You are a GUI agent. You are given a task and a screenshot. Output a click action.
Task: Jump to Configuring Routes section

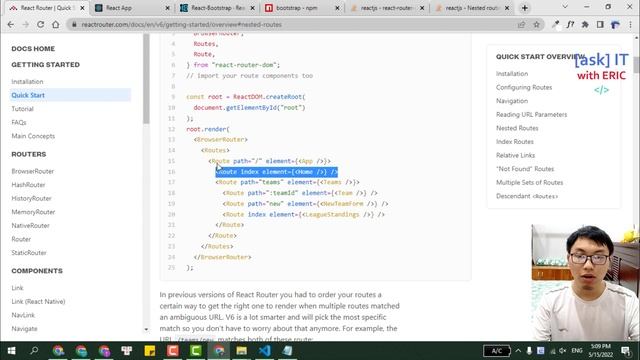click(x=524, y=87)
